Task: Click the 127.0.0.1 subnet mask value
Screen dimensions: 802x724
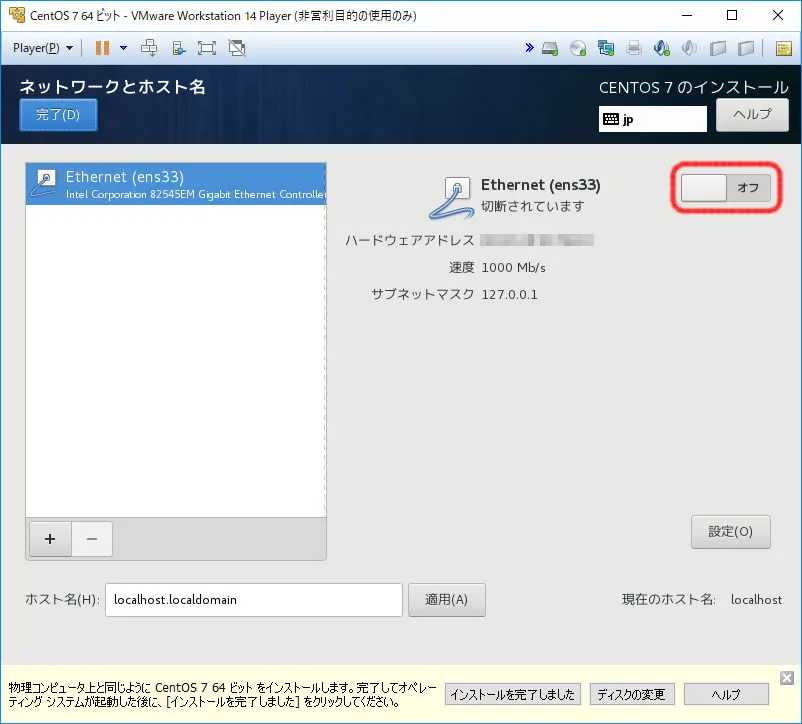Action: (509, 295)
